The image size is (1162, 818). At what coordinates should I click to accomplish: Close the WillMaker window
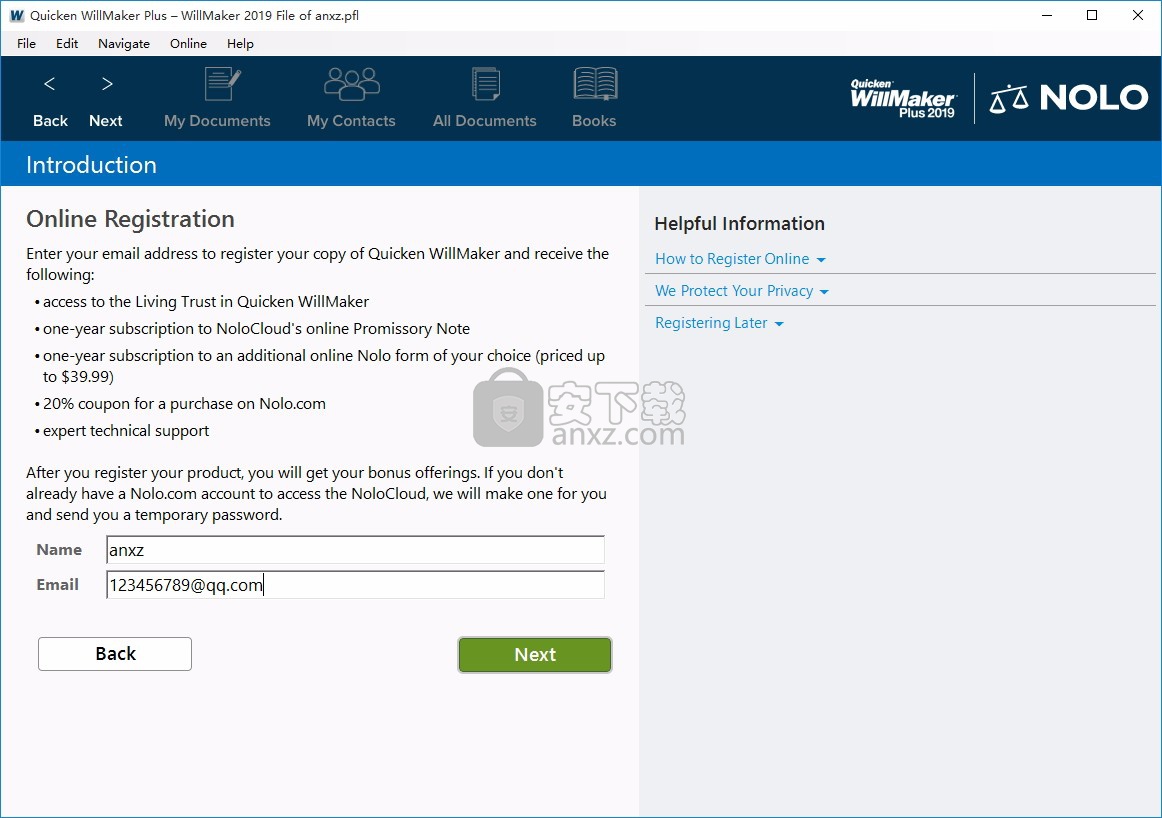coord(1138,16)
